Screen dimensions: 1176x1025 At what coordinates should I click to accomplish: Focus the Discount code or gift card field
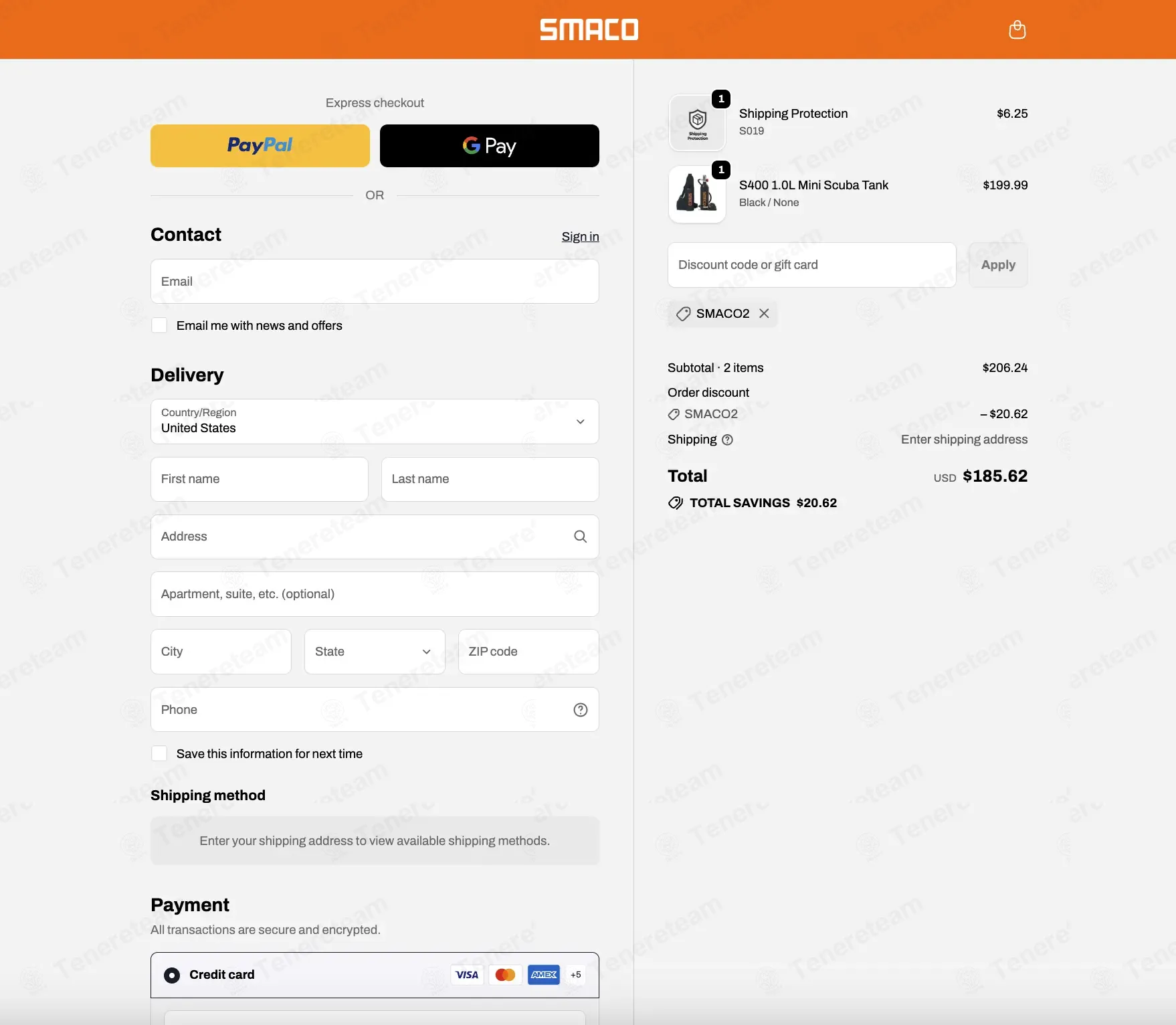(x=811, y=265)
